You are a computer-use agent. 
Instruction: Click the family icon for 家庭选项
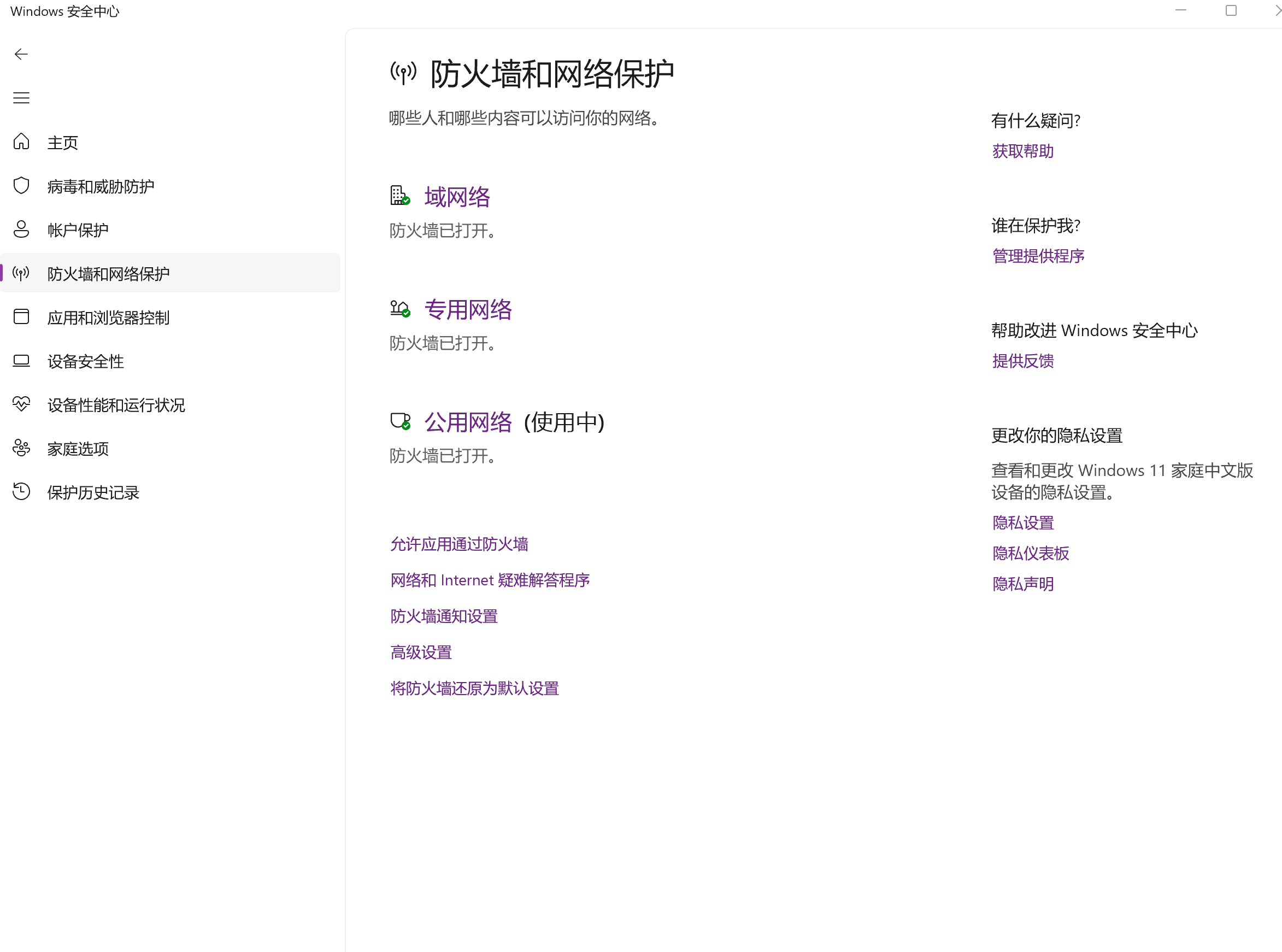pos(21,448)
